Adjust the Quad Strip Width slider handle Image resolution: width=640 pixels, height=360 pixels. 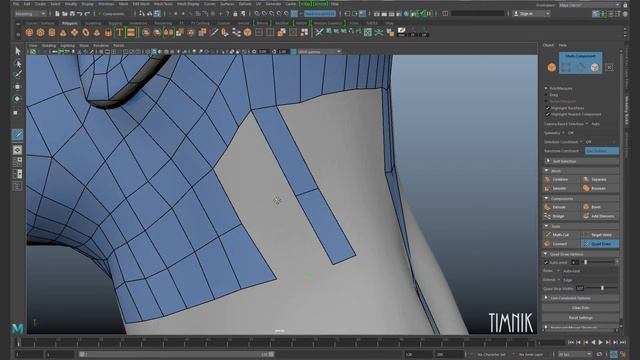click(602, 288)
